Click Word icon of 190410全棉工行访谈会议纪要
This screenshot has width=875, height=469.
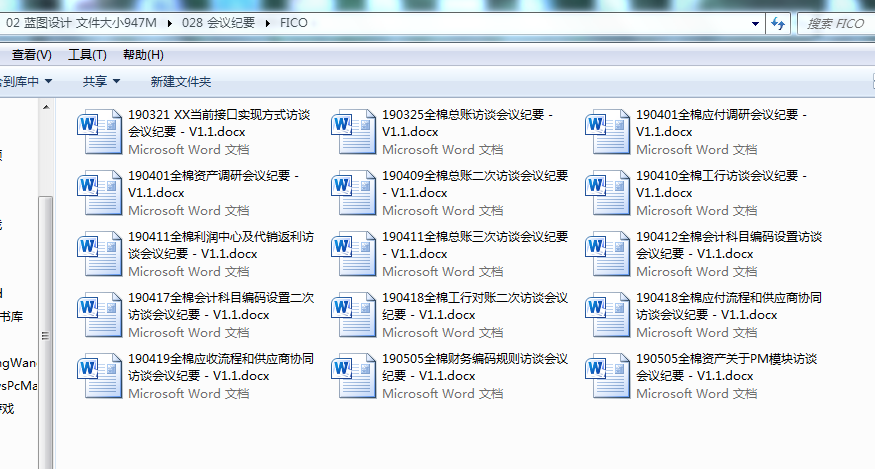tap(607, 193)
